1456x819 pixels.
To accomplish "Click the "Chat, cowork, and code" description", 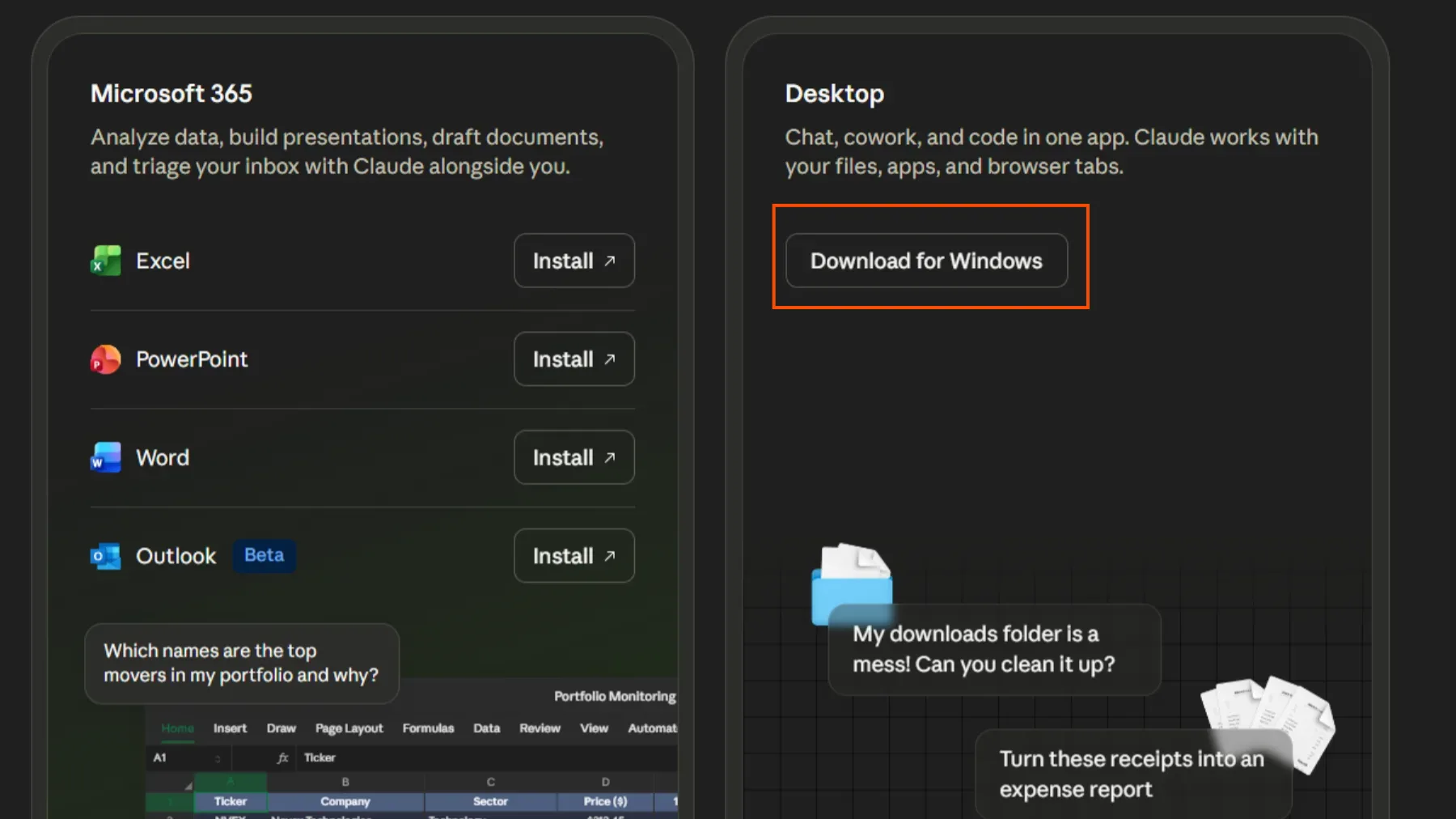I will coord(1052,151).
